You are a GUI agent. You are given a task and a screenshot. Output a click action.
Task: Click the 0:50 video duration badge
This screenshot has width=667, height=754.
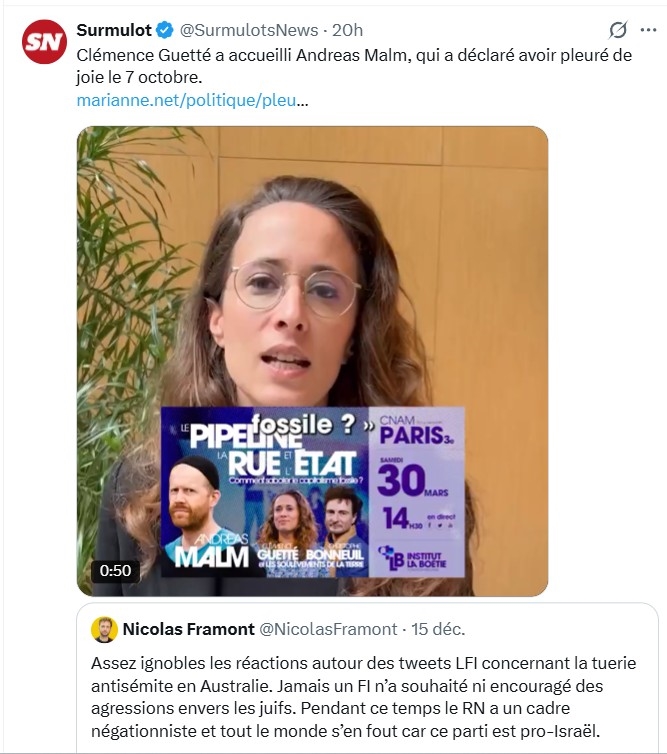(115, 570)
